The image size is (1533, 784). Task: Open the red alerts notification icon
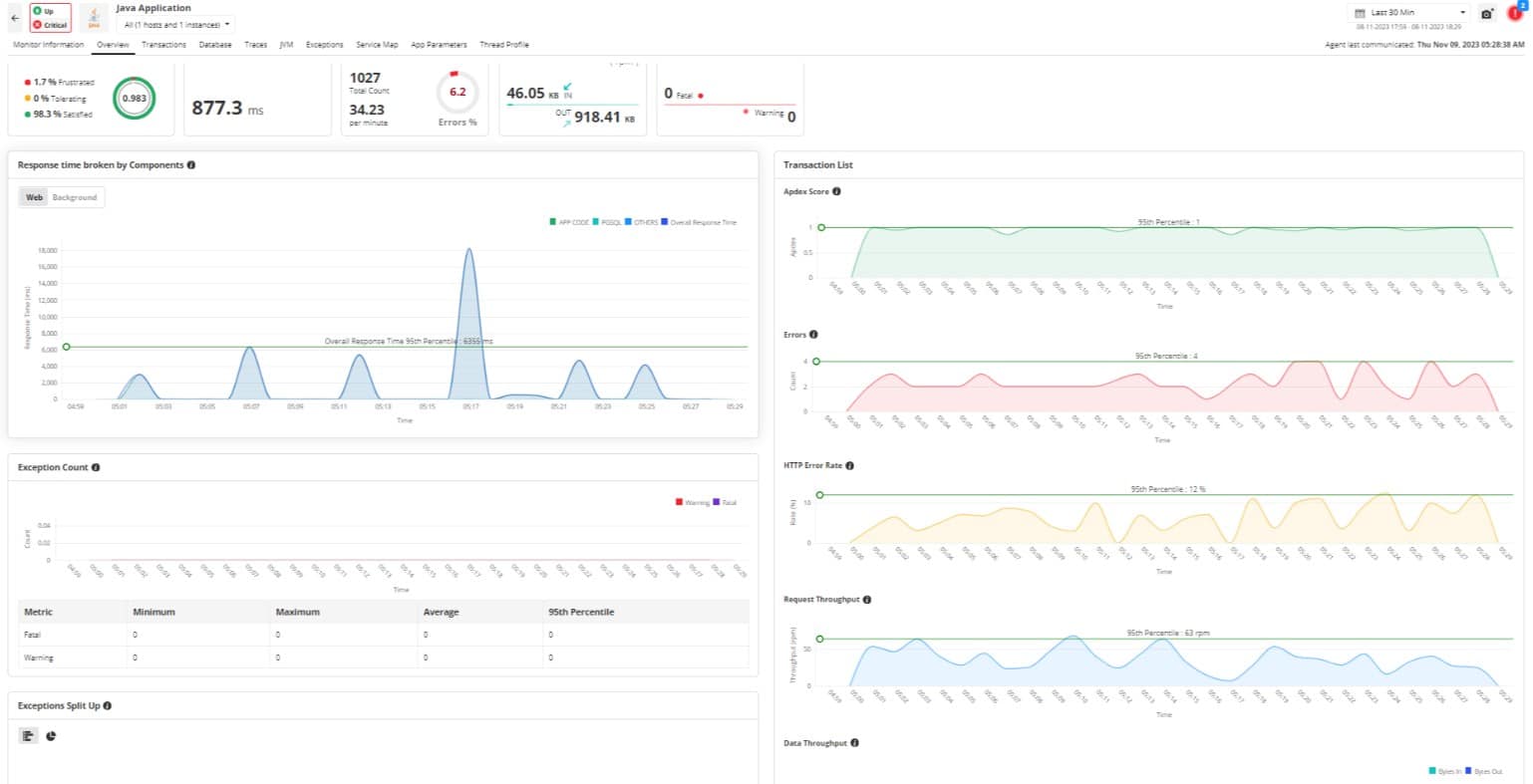(1515, 13)
